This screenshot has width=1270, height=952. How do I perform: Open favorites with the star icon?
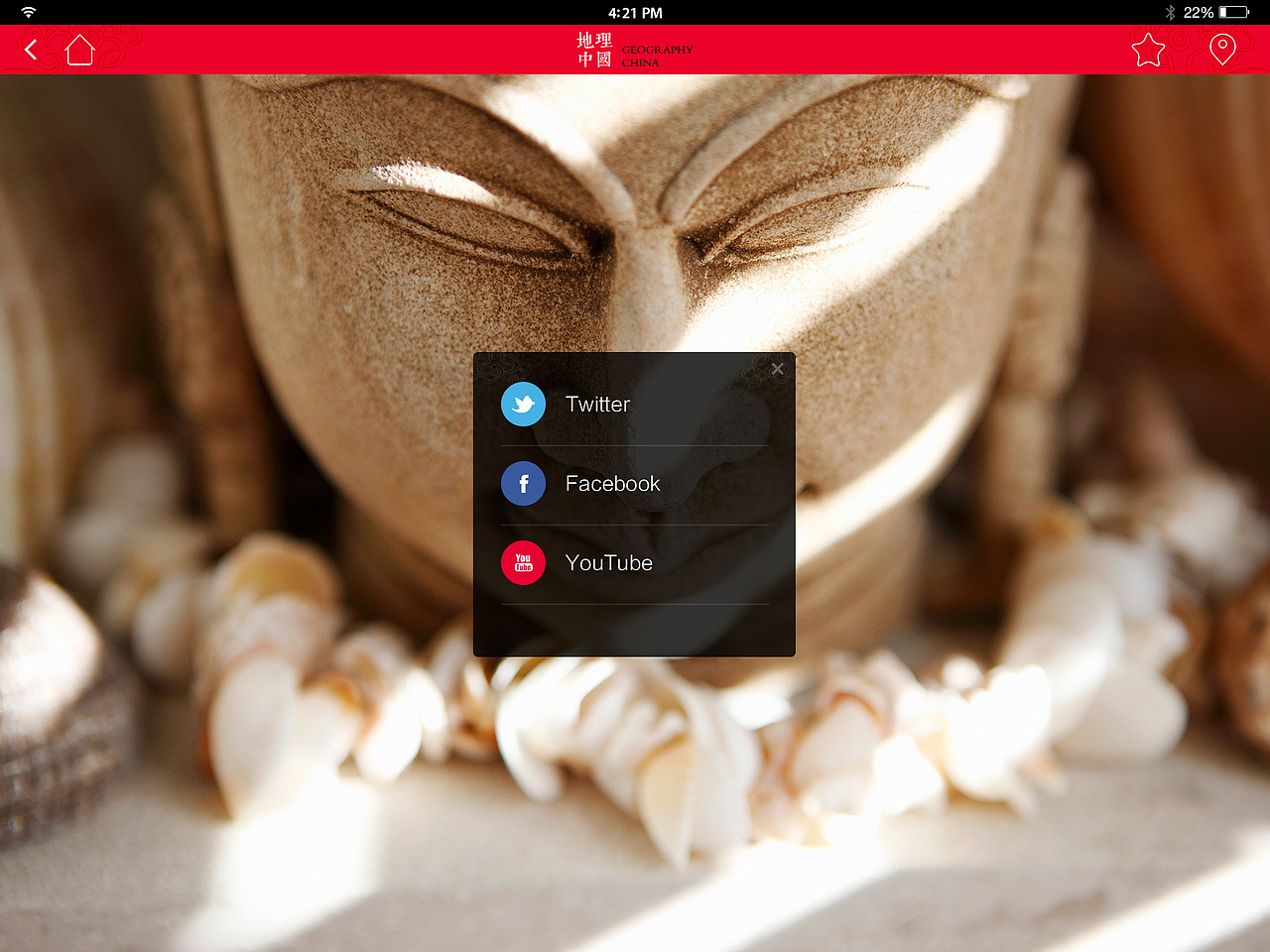[x=1148, y=50]
